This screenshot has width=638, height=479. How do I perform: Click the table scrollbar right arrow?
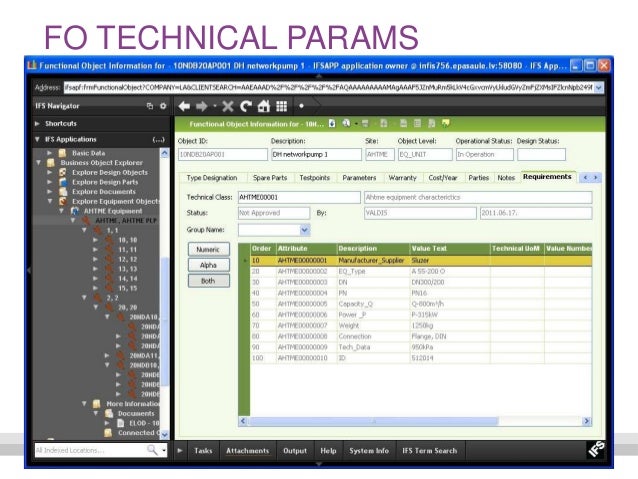pos(586,421)
